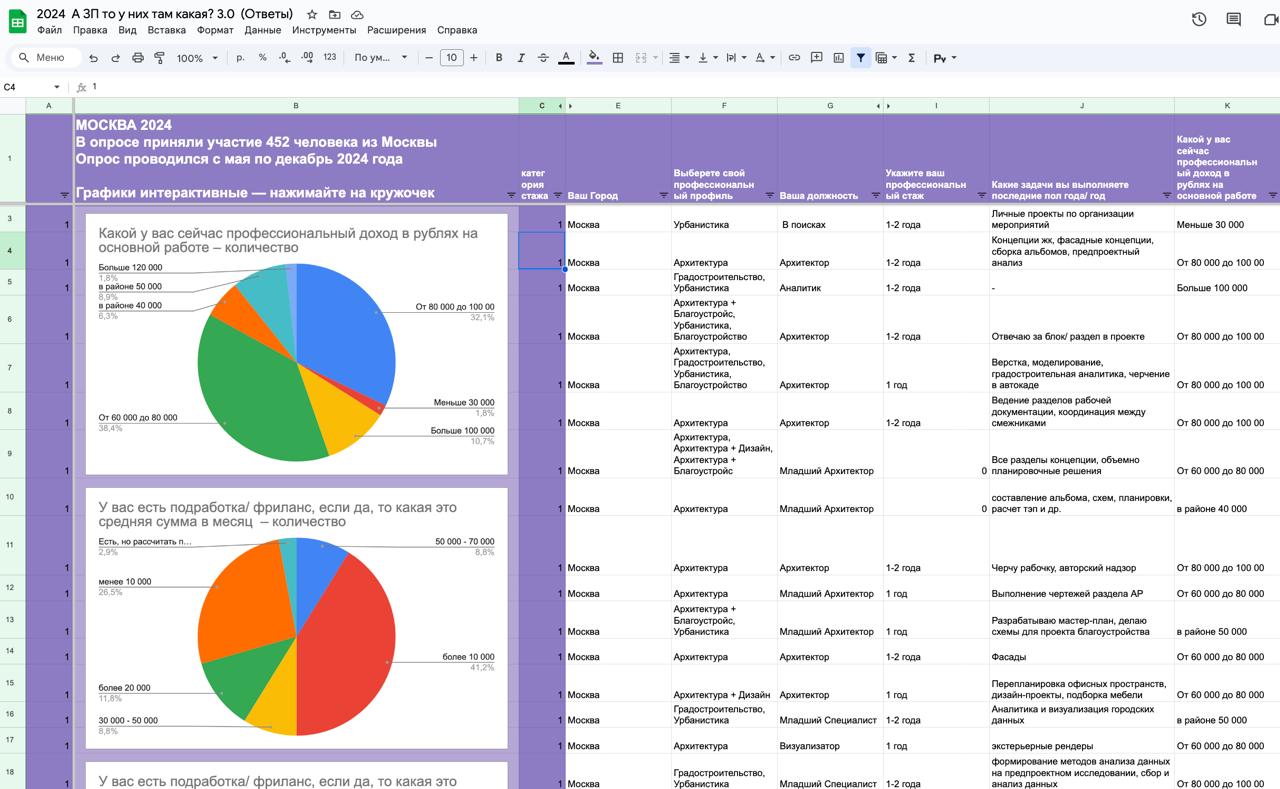Viewport: 1280px width, 789px height.
Task: Open the comments panel icon
Action: [x=1234, y=19]
